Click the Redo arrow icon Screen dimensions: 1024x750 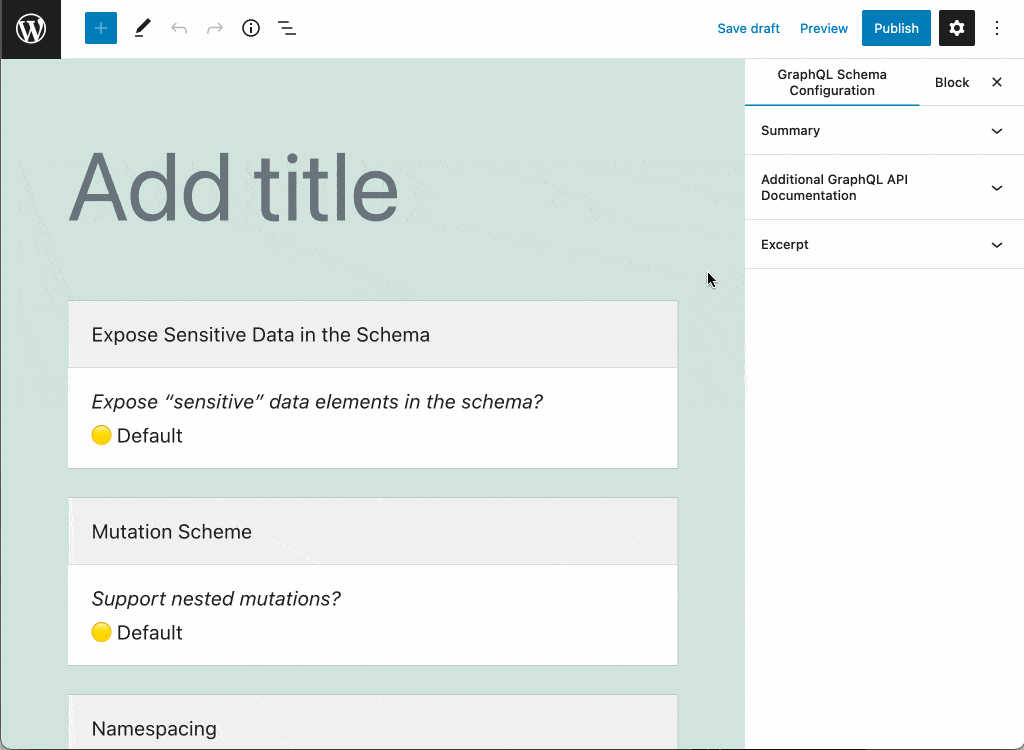click(215, 28)
